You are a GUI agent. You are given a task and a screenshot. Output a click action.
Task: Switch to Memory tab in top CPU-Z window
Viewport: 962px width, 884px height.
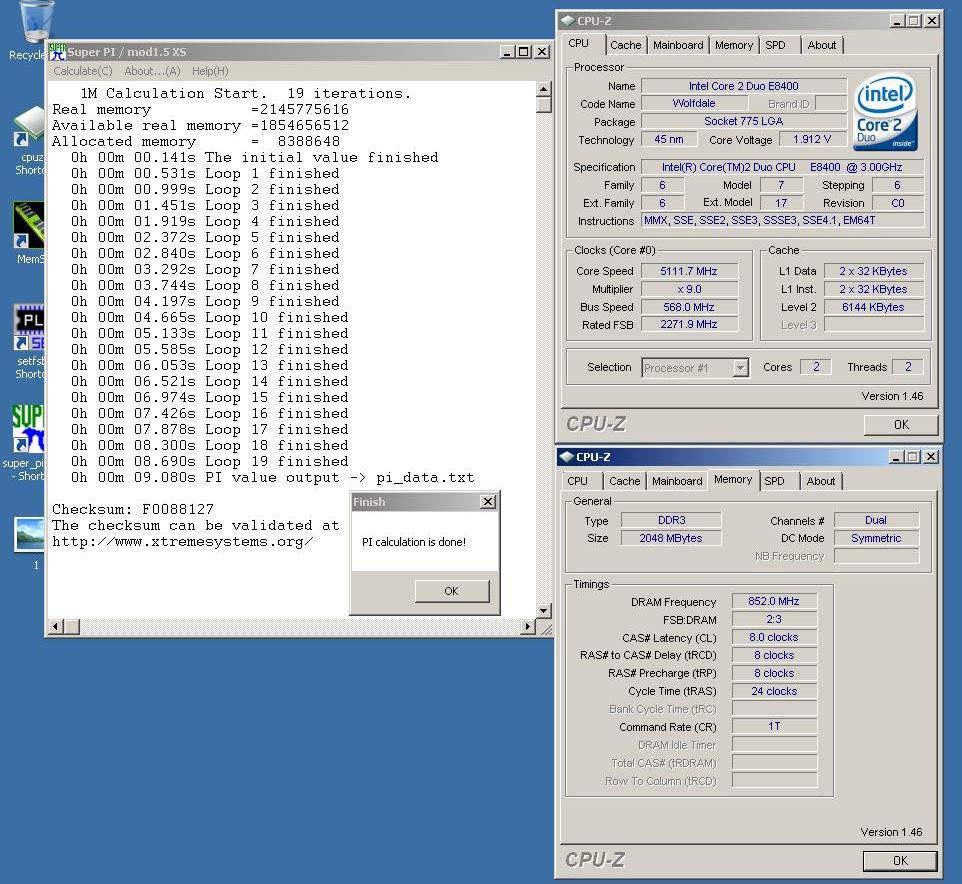[734, 45]
